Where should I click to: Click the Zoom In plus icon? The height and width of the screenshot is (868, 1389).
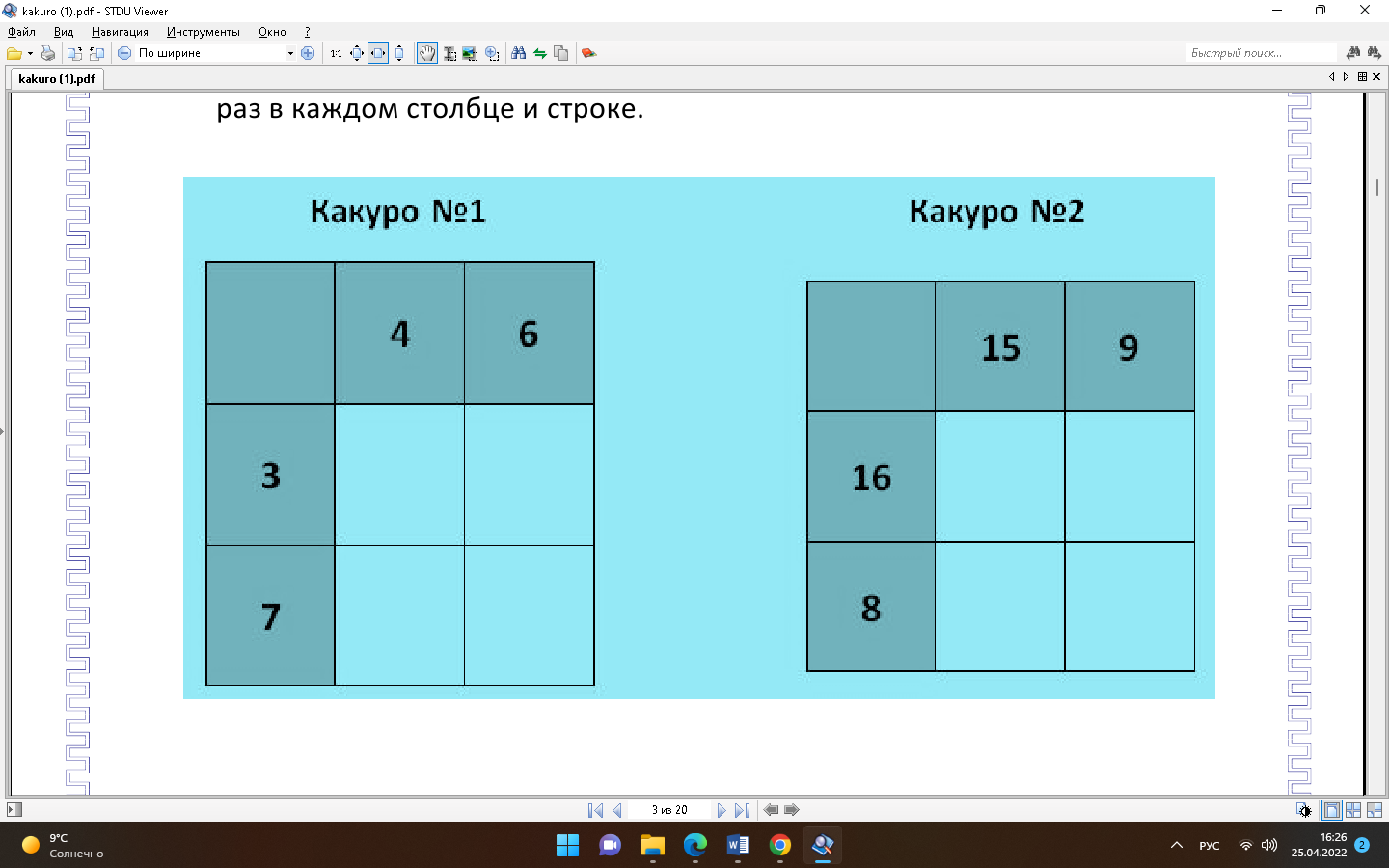click(x=308, y=53)
